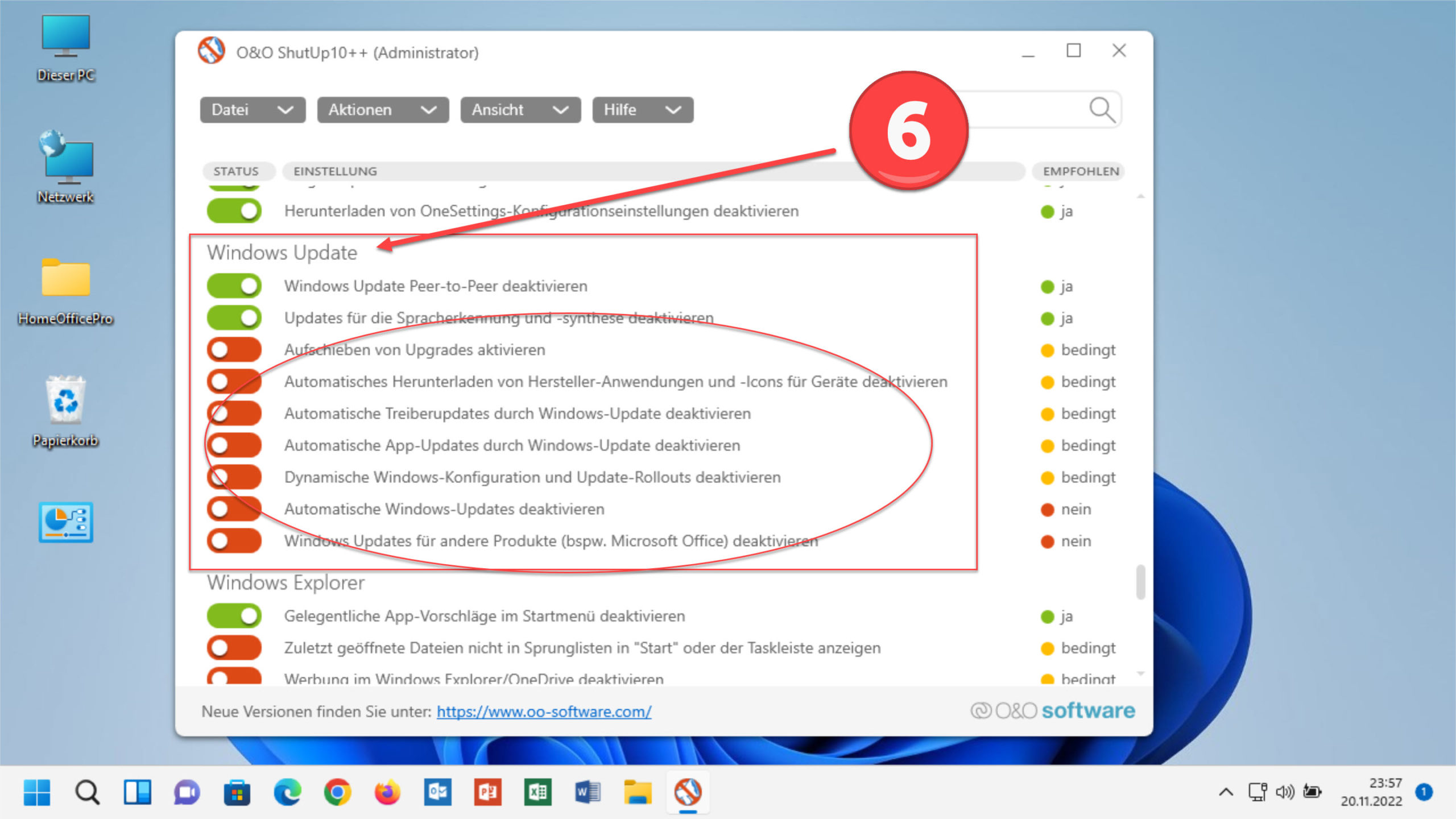1456x819 pixels.
Task: Expand the Aktionen dropdown chevron
Action: point(430,110)
